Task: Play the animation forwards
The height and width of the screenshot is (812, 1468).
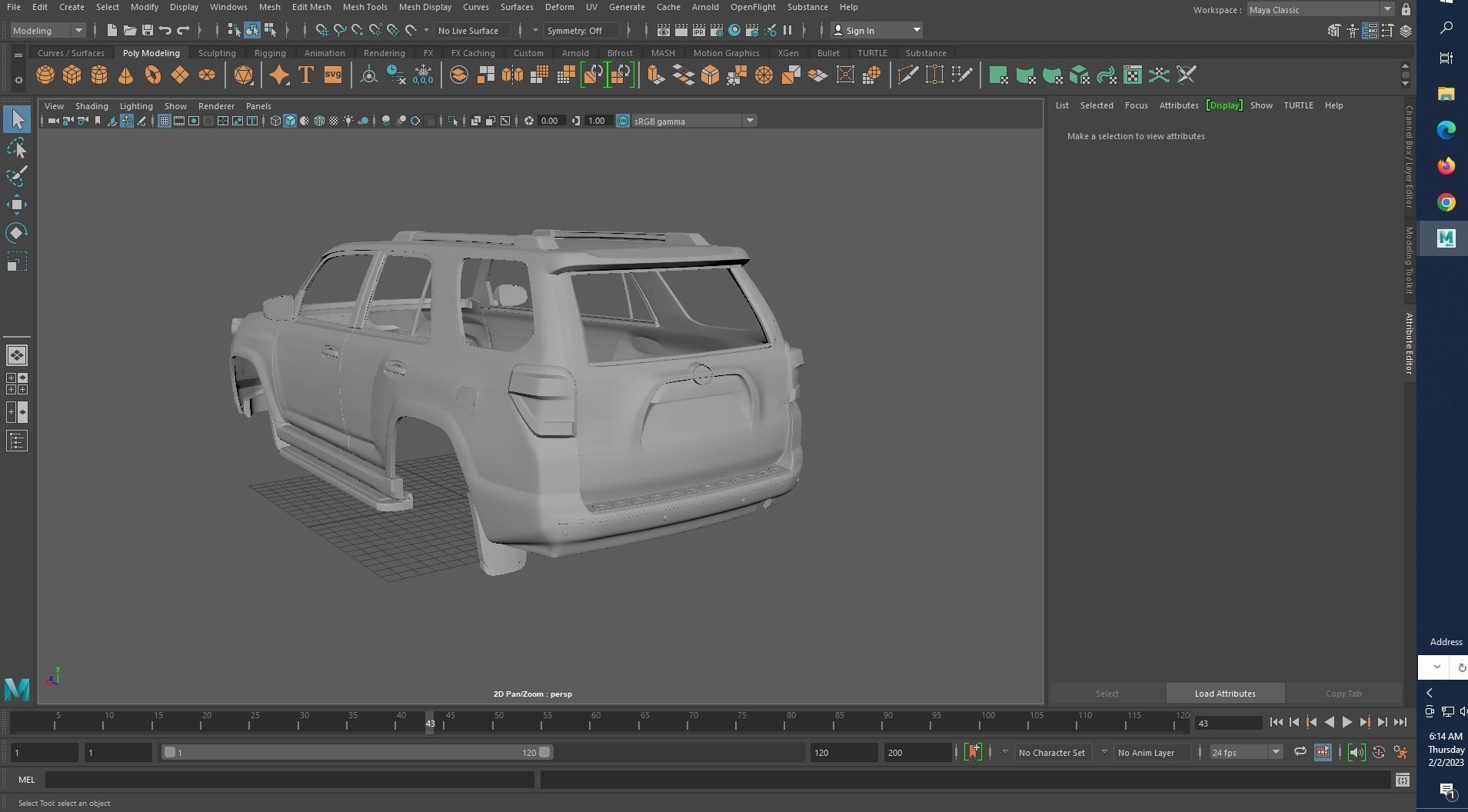Action: click(x=1346, y=722)
